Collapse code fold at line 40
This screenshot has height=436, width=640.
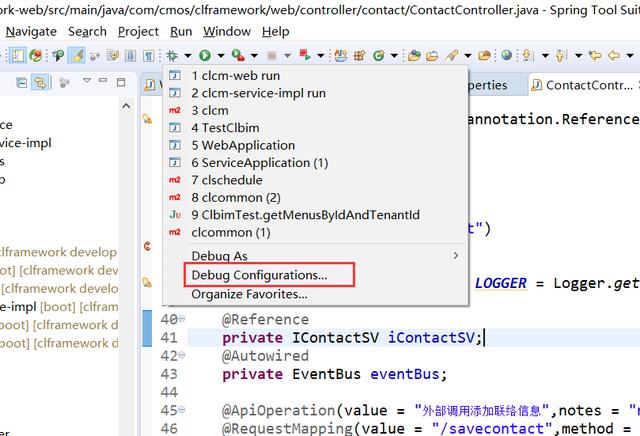click(x=182, y=318)
